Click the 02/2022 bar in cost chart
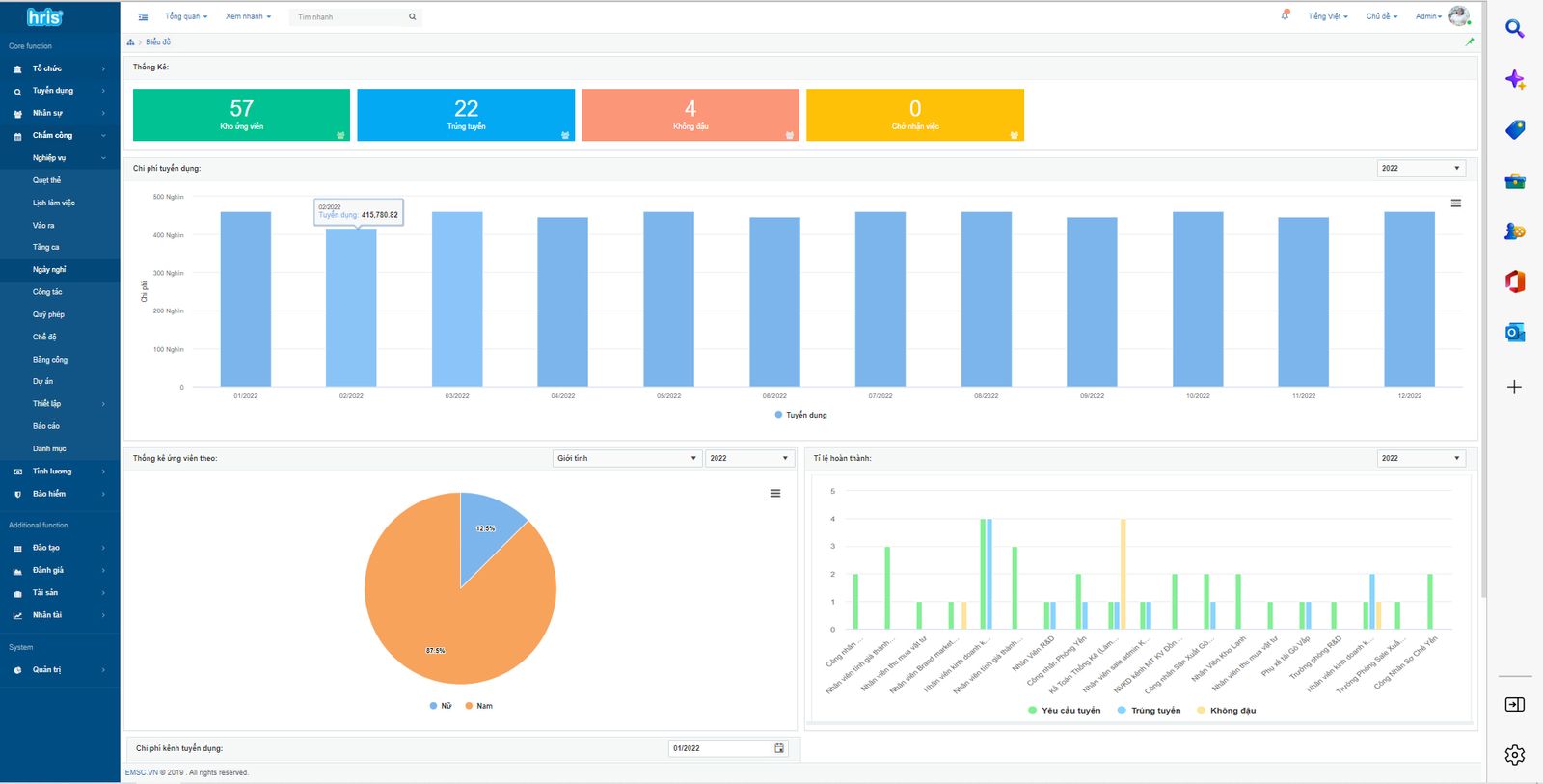Image resolution: width=1543 pixels, height=784 pixels. tap(351, 307)
